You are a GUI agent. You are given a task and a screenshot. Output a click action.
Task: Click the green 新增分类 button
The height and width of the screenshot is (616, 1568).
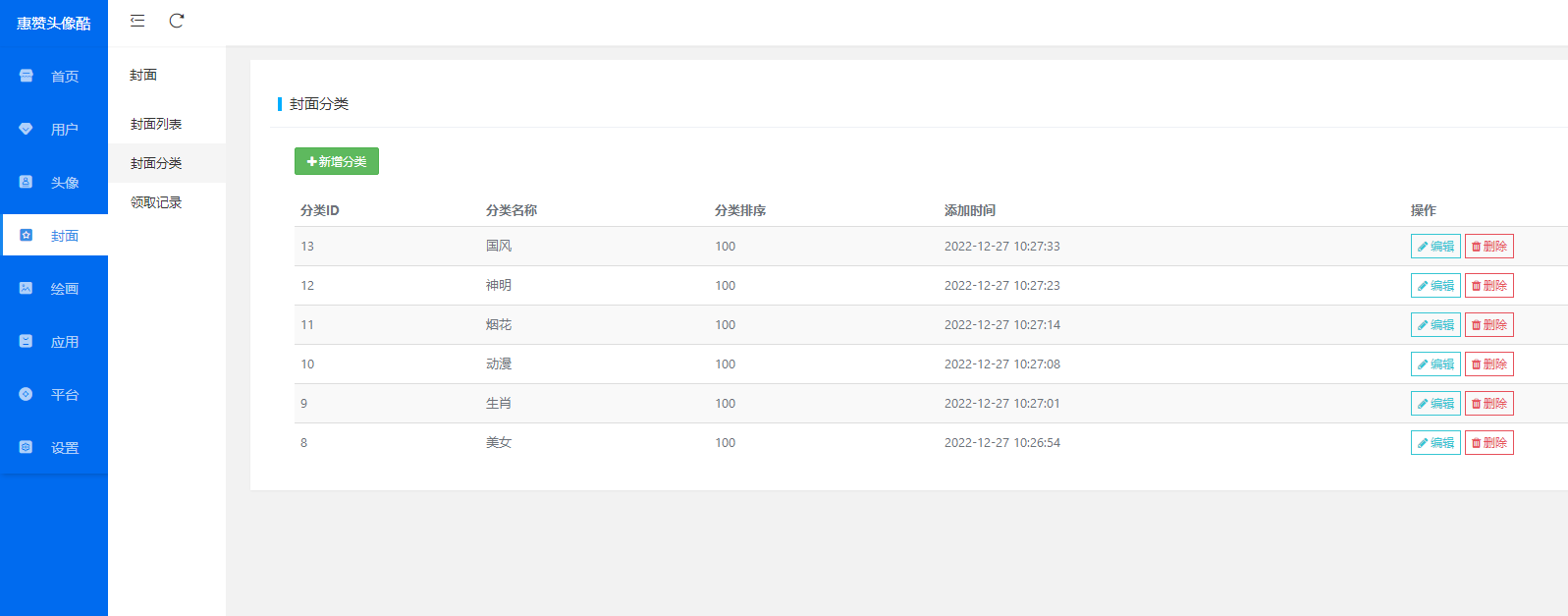click(x=337, y=161)
